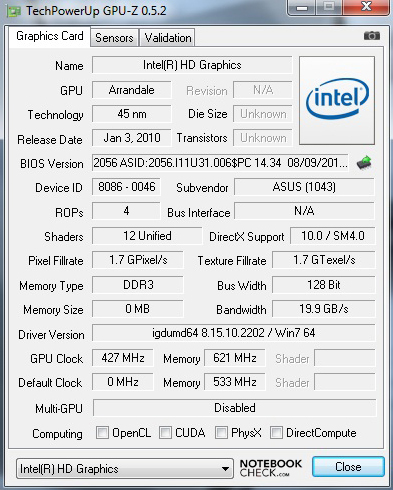Click the empty GPU Clock Shader field

point(345,358)
